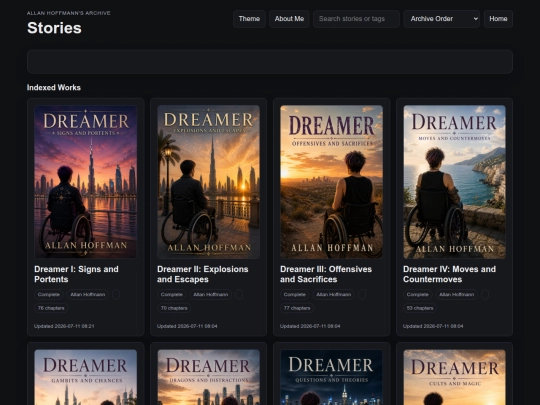Open title link Dreamer II: Explosions and Escapes
The height and width of the screenshot is (405, 540).
coord(202,274)
